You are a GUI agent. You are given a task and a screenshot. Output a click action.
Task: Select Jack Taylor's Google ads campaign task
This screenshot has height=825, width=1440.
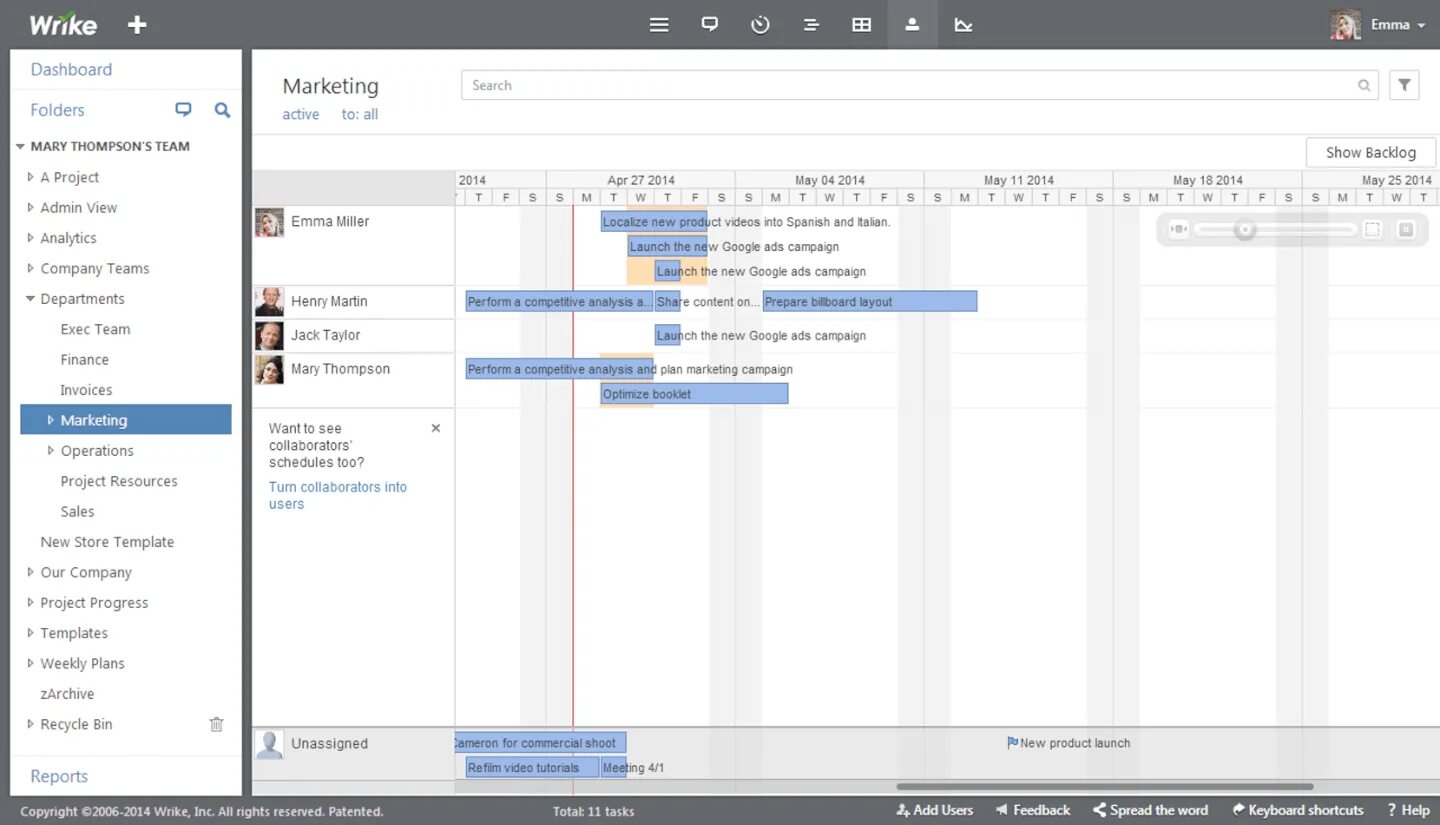tap(667, 336)
